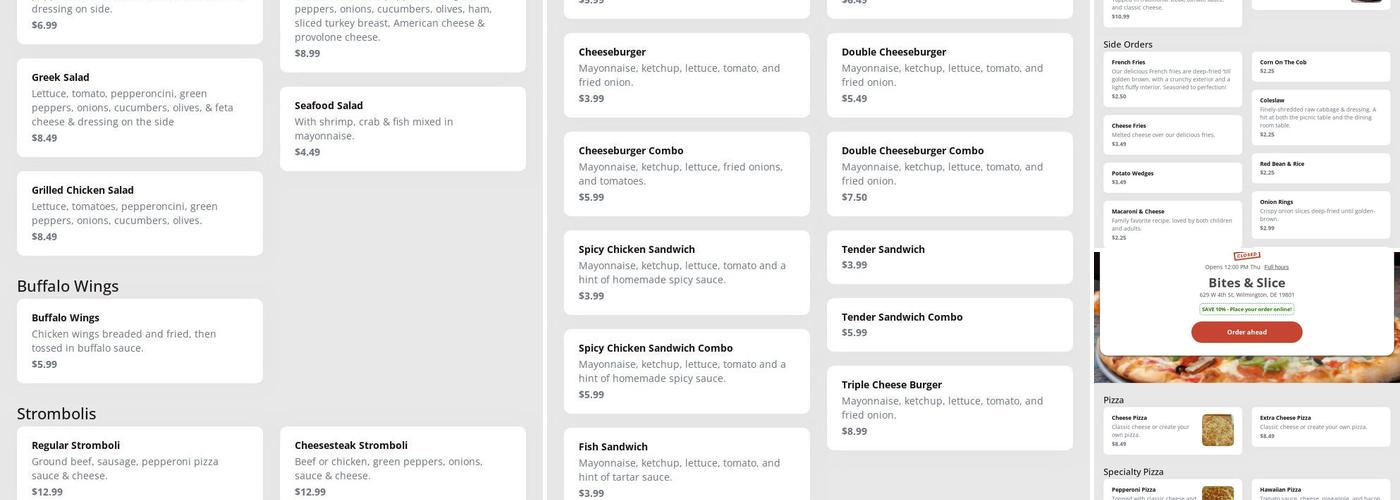Select the Extra Cheese Pizza card
This screenshot has height=500, width=1400.
point(1320,426)
